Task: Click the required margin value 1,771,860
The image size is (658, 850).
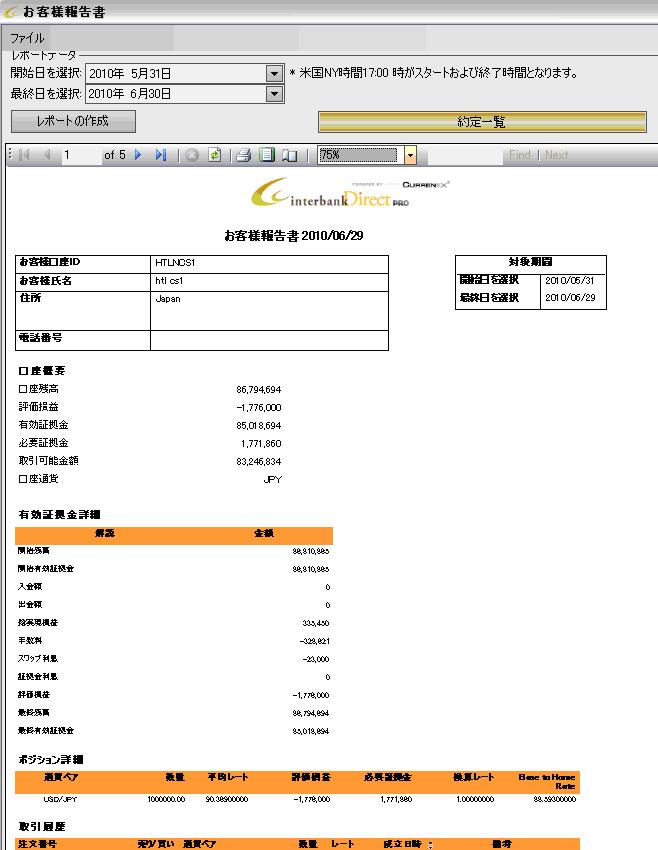Action: (261, 443)
